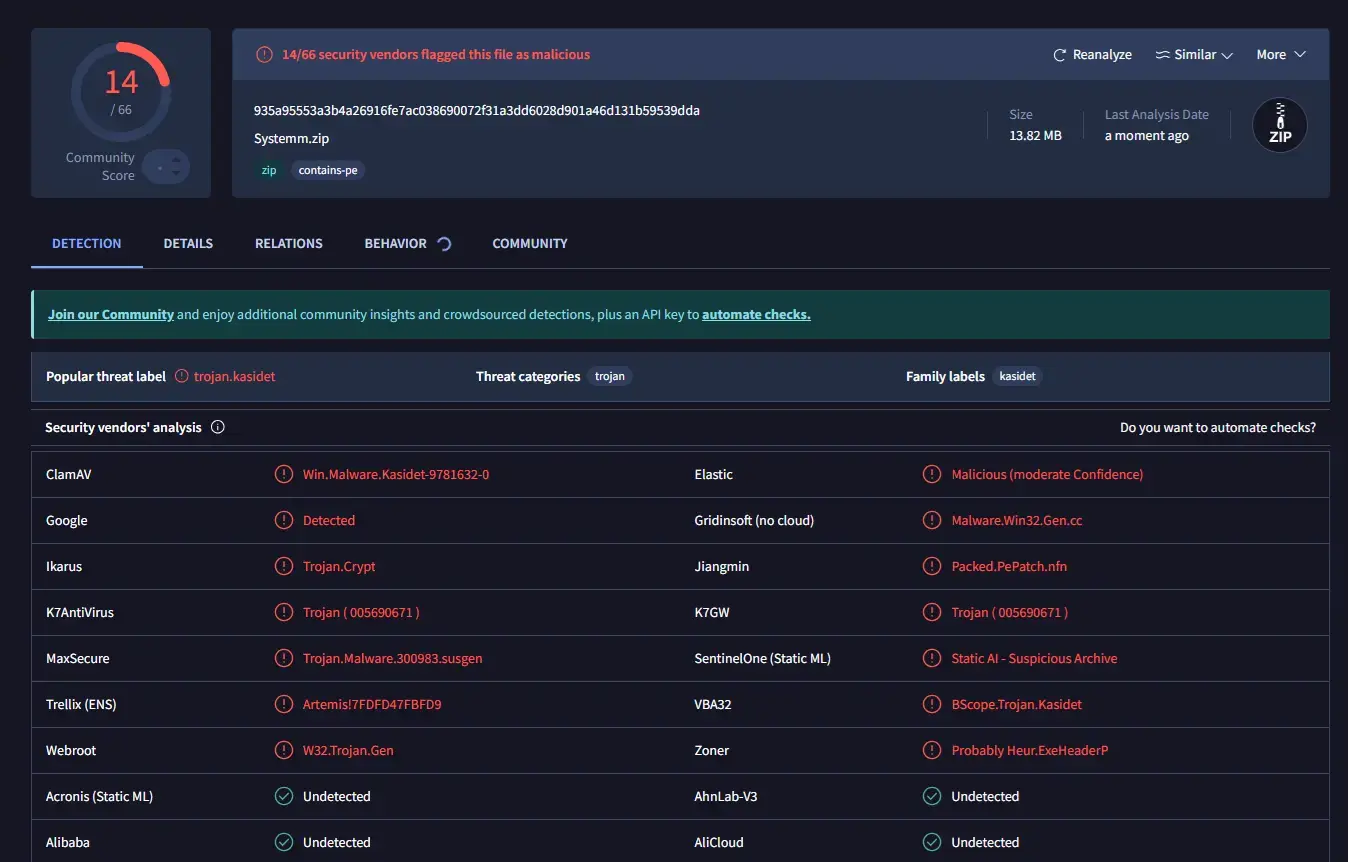The height and width of the screenshot is (862, 1348).
Task: Click Malicious (moderate Confidence) result
Action: 1047,474
